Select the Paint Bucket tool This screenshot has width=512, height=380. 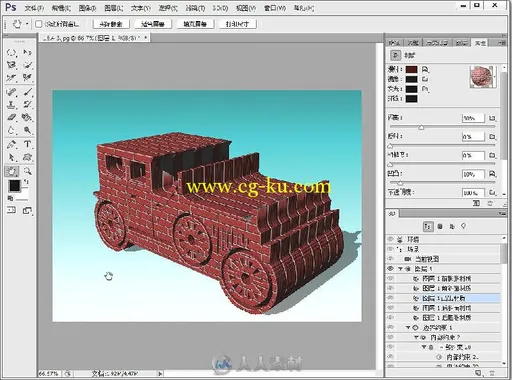point(27,117)
